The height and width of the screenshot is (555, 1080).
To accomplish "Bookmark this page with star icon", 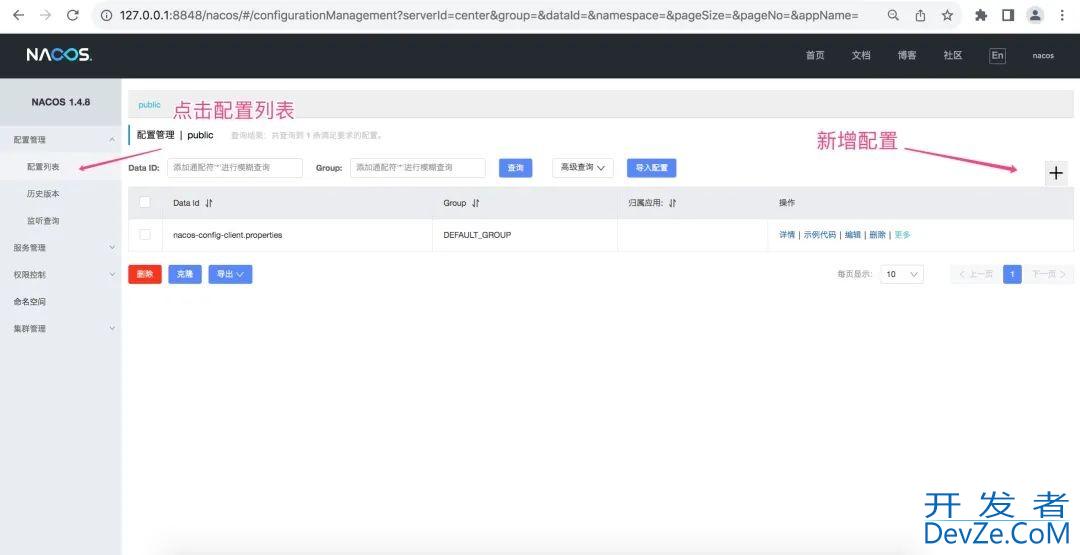I will (947, 15).
